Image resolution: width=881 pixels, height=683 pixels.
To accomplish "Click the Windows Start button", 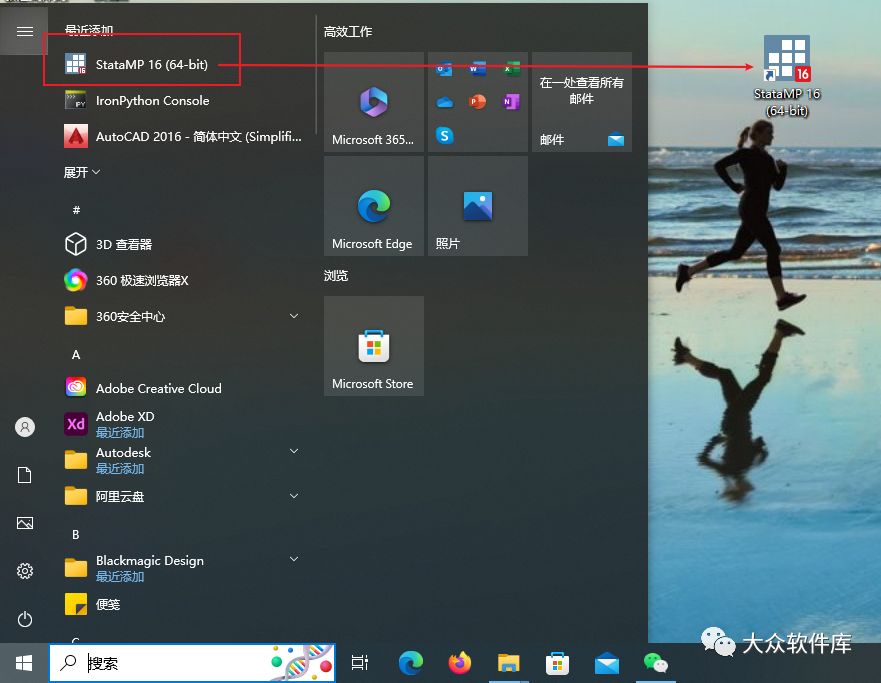I will click(x=24, y=663).
